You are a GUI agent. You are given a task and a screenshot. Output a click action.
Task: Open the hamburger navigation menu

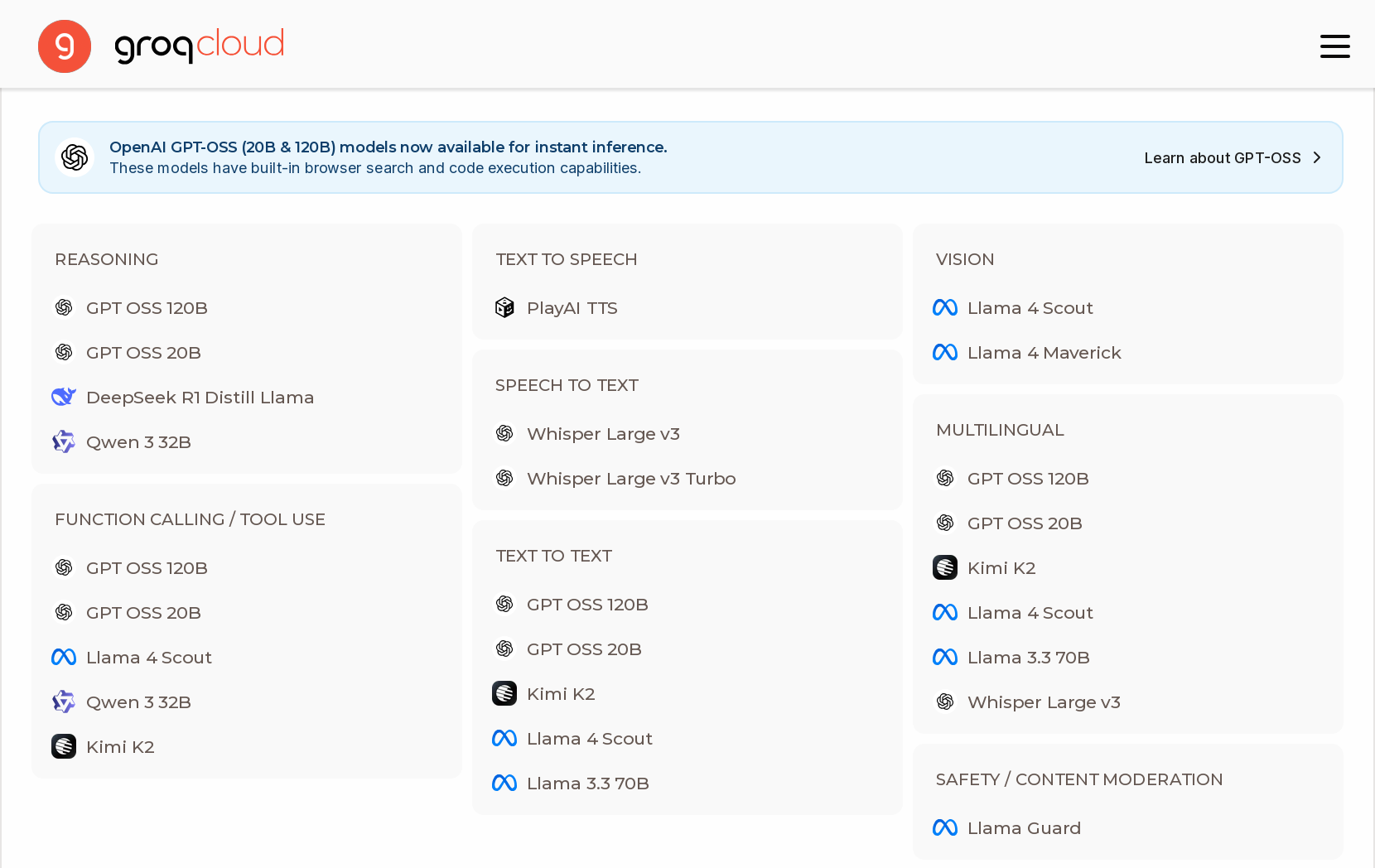click(1334, 46)
